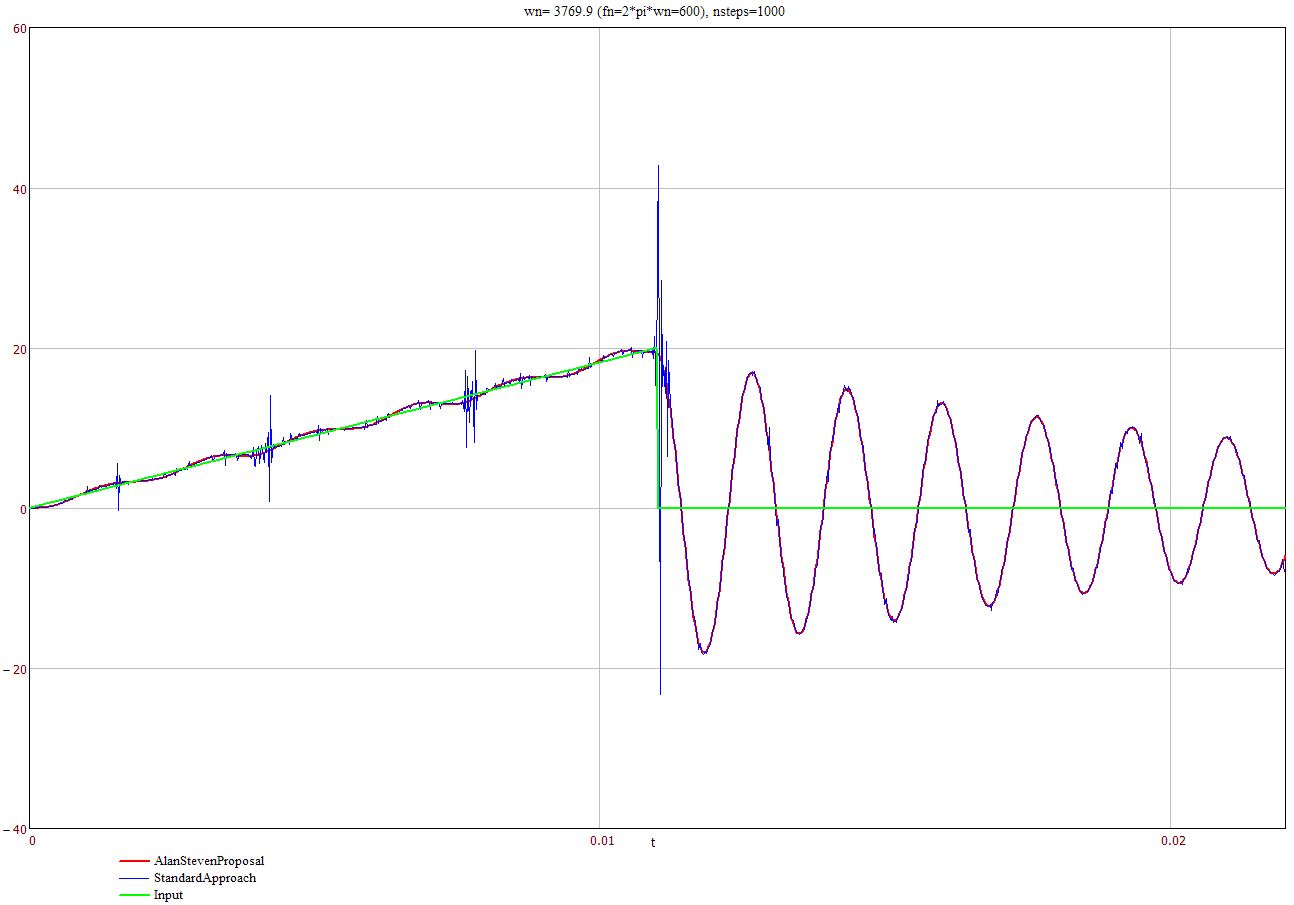1294x905 pixels.
Task: Click the first red oscillation peak after the drop
Action: (x=752, y=372)
